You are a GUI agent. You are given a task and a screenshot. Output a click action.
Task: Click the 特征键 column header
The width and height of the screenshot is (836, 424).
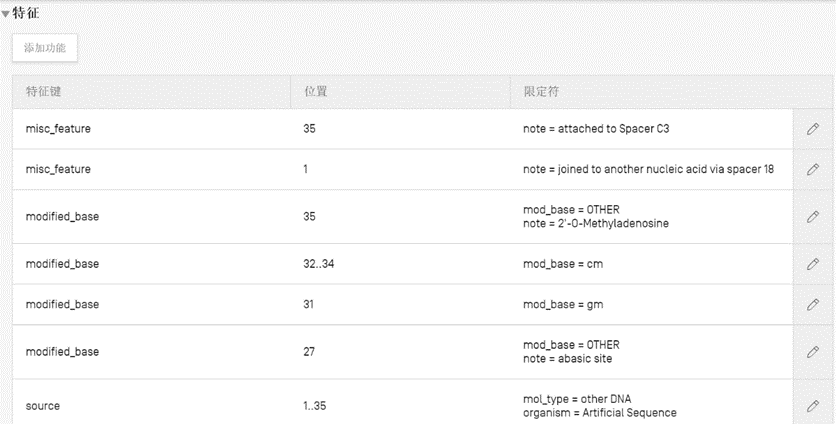pyautogui.click(x=45, y=92)
